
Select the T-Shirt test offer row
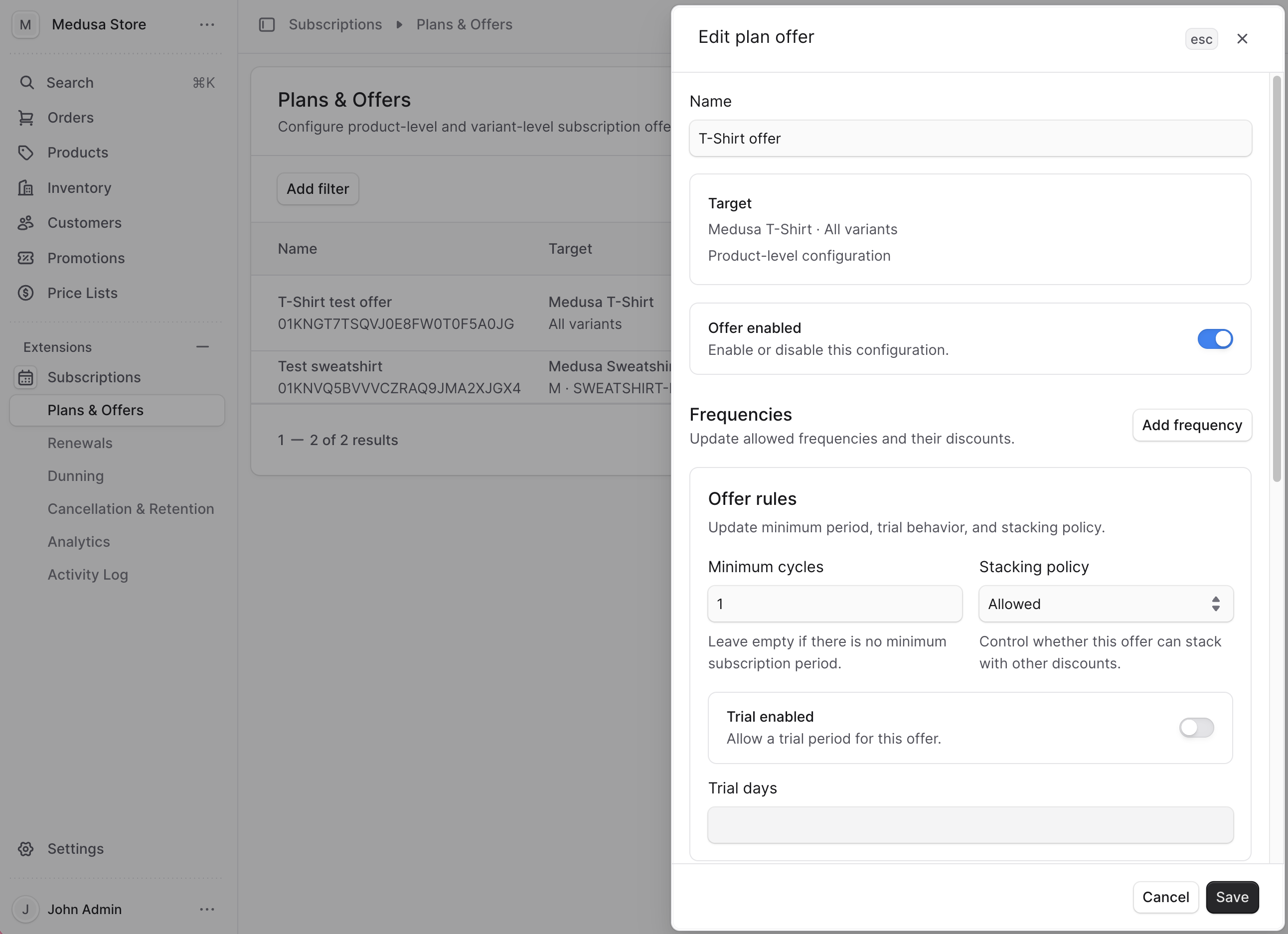[461, 313]
